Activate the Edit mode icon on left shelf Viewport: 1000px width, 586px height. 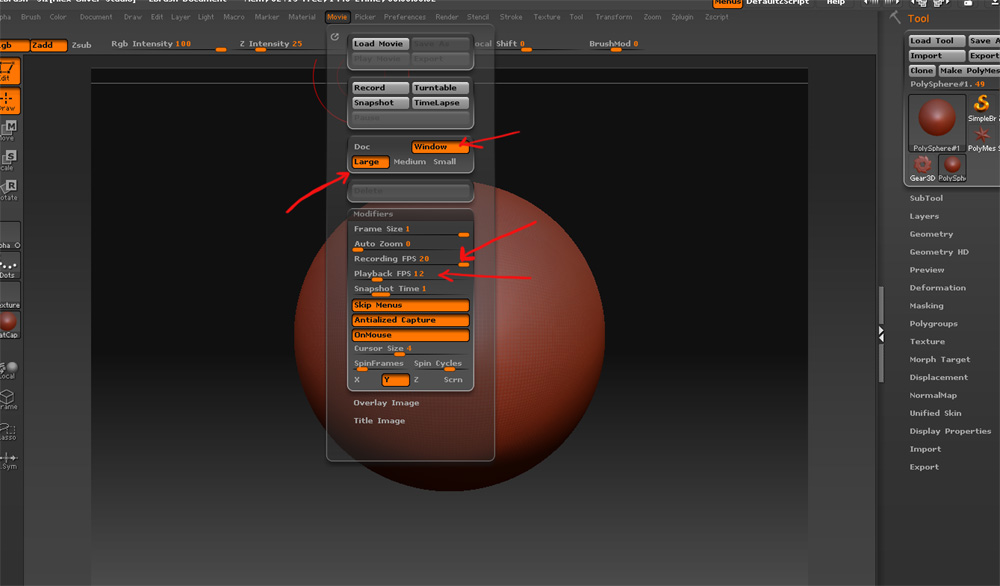coord(9,71)
